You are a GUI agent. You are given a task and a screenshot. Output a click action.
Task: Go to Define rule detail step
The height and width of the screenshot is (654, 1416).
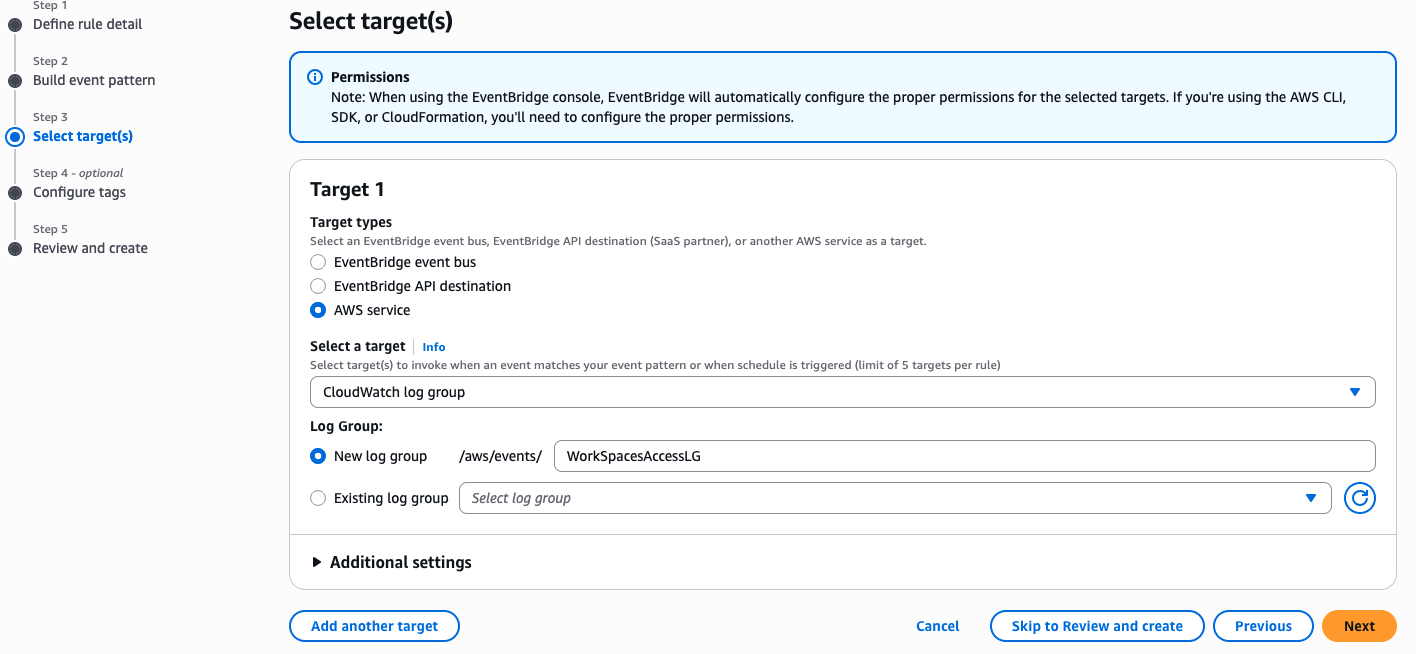pyautogui.click(x=88, y=24)
